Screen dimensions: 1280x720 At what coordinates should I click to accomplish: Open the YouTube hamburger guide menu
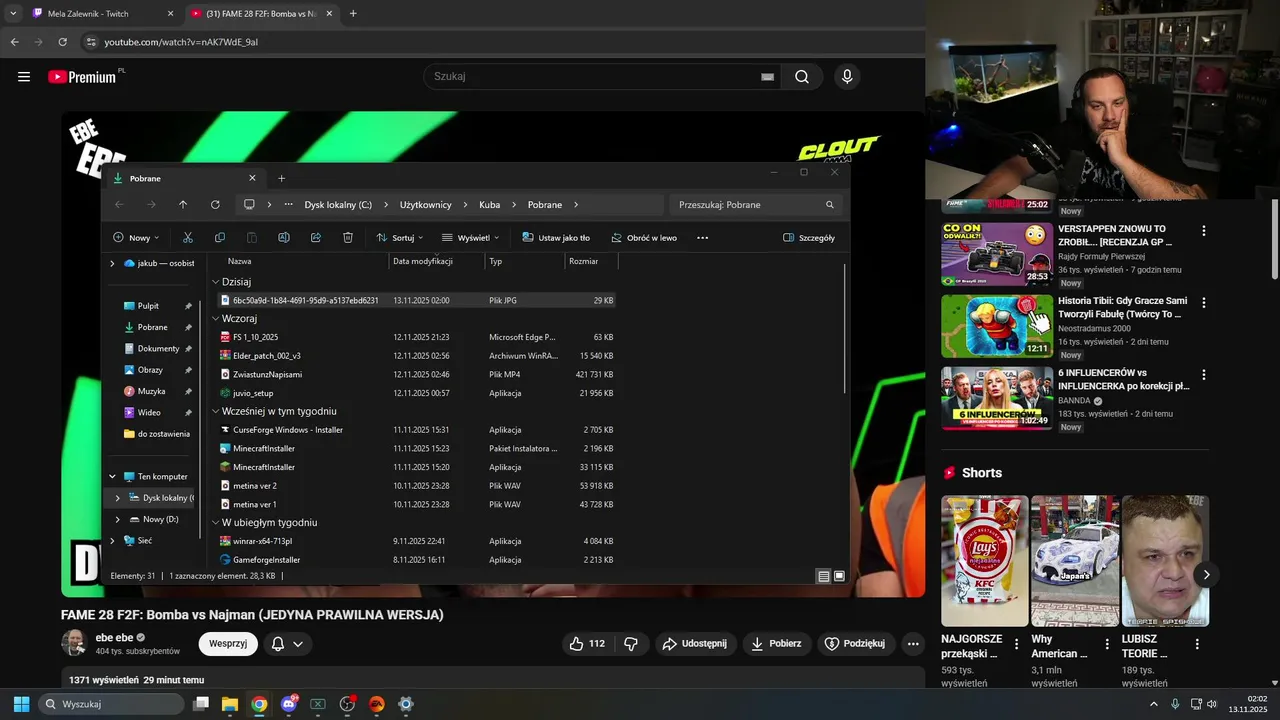click(24, 77)
